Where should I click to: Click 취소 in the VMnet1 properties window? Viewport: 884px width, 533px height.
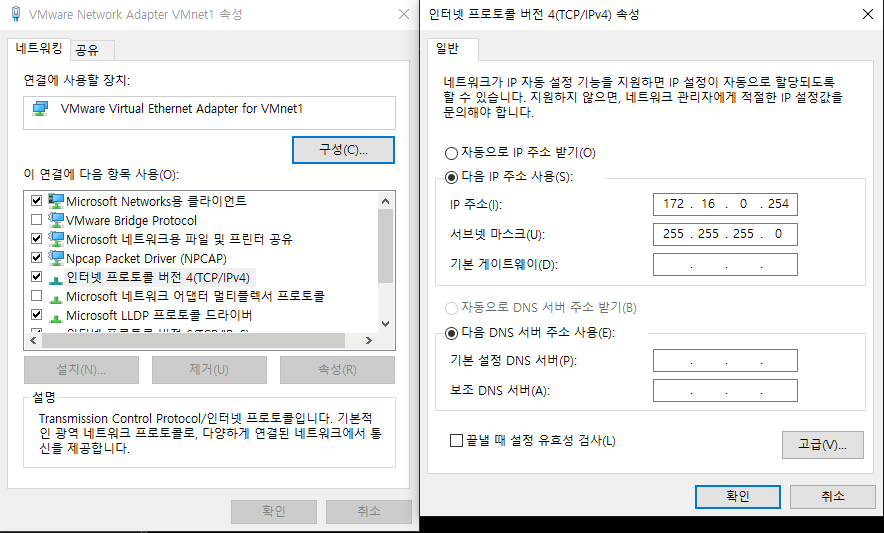point(369,511)
